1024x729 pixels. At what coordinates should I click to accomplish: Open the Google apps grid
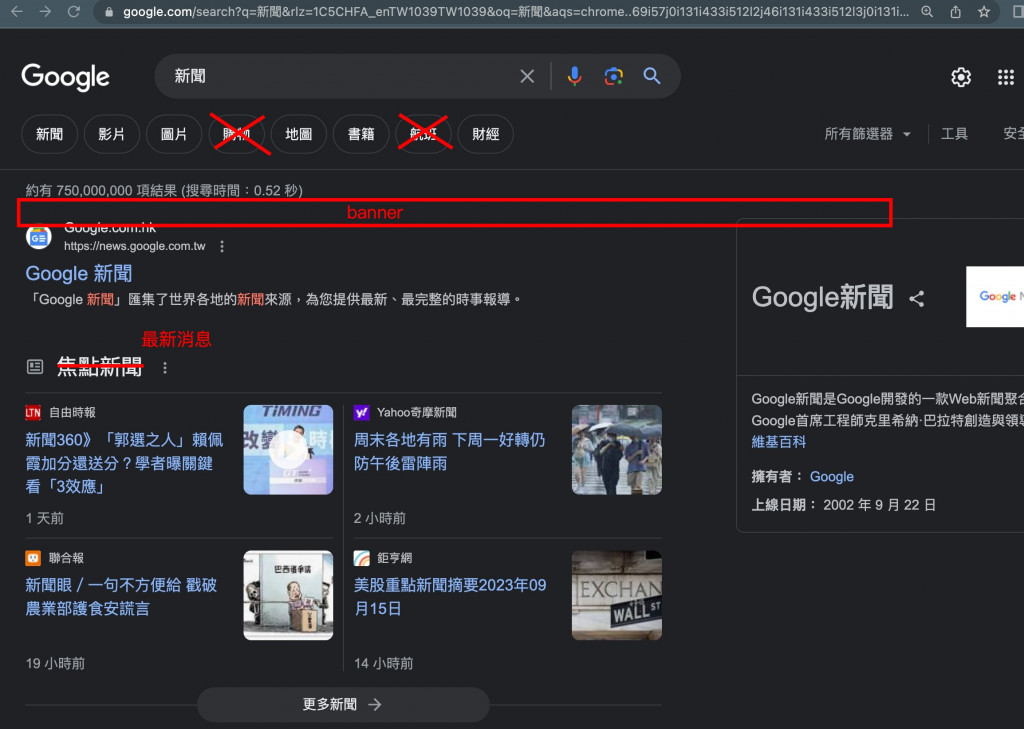1006,77
